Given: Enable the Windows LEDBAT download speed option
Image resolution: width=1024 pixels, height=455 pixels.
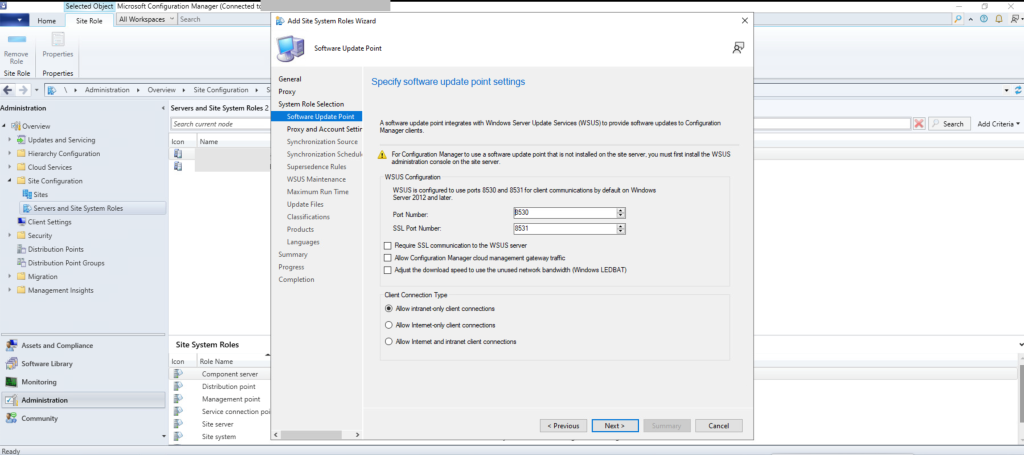Looking at the screenshot, I should (388, 270).
